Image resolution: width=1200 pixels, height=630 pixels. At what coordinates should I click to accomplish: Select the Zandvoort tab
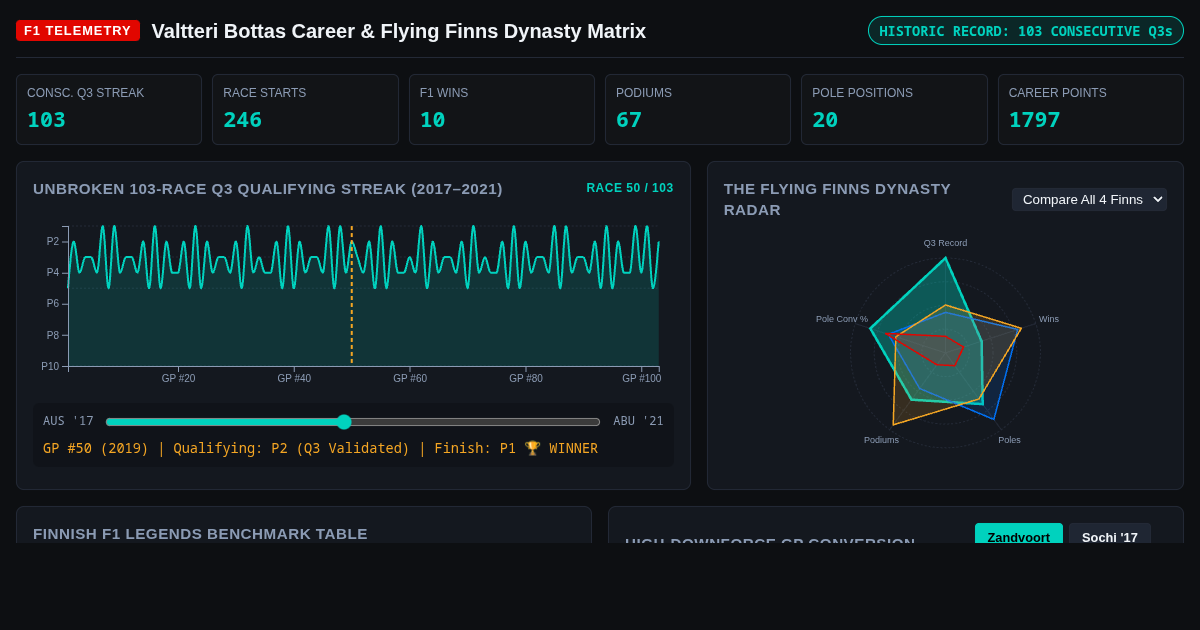click(1018, 536)
